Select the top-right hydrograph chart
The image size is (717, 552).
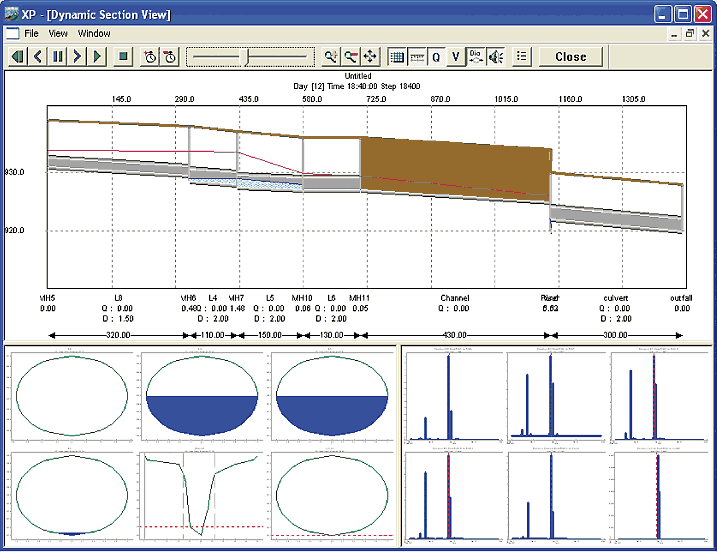tap(659, 396)
